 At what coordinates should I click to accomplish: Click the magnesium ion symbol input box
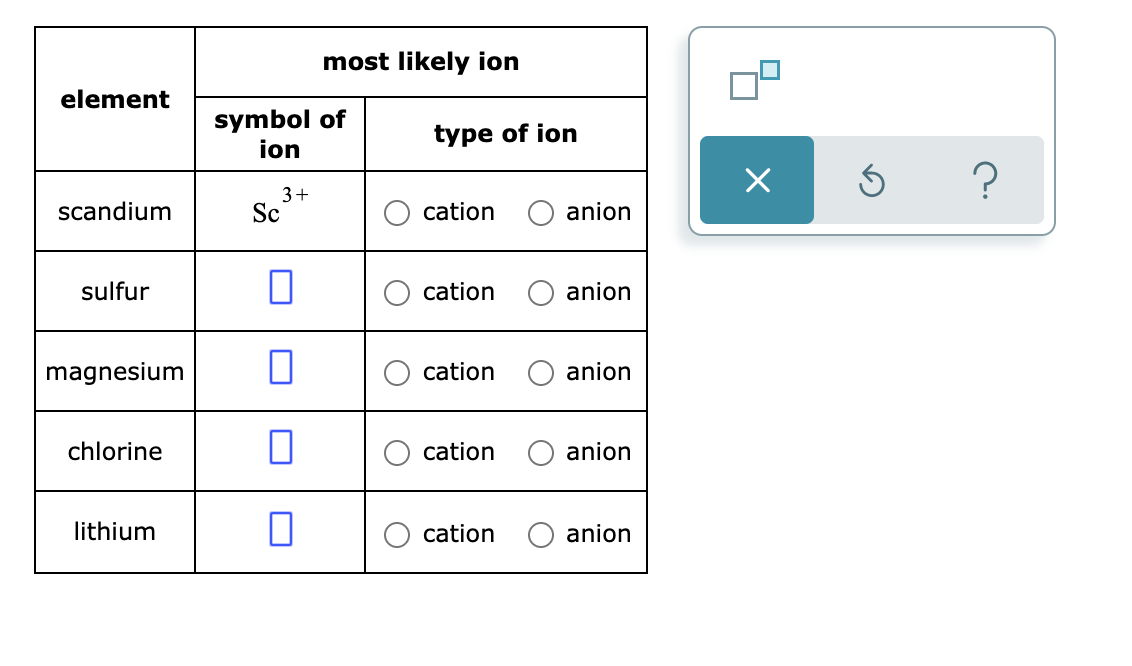[281, 367]
